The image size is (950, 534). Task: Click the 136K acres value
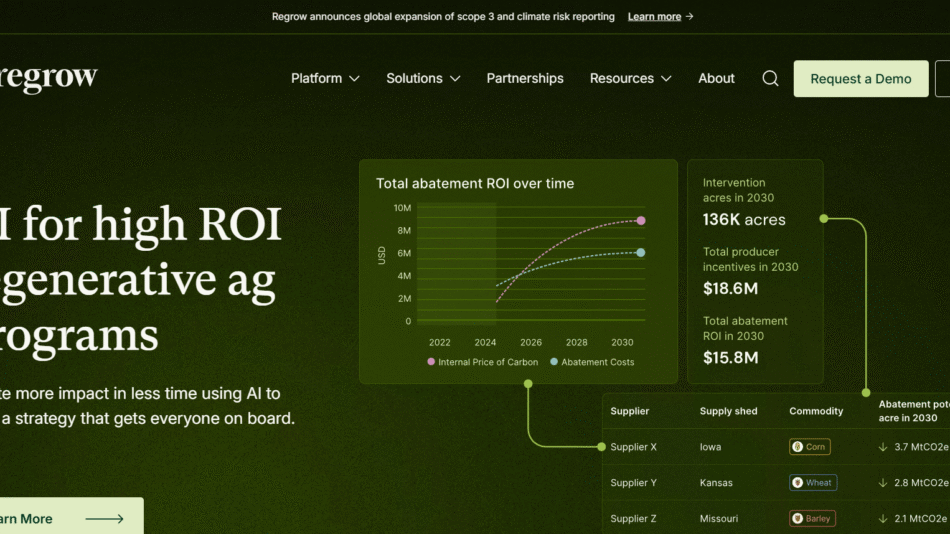pyautogui.click(x=744, y=219)
